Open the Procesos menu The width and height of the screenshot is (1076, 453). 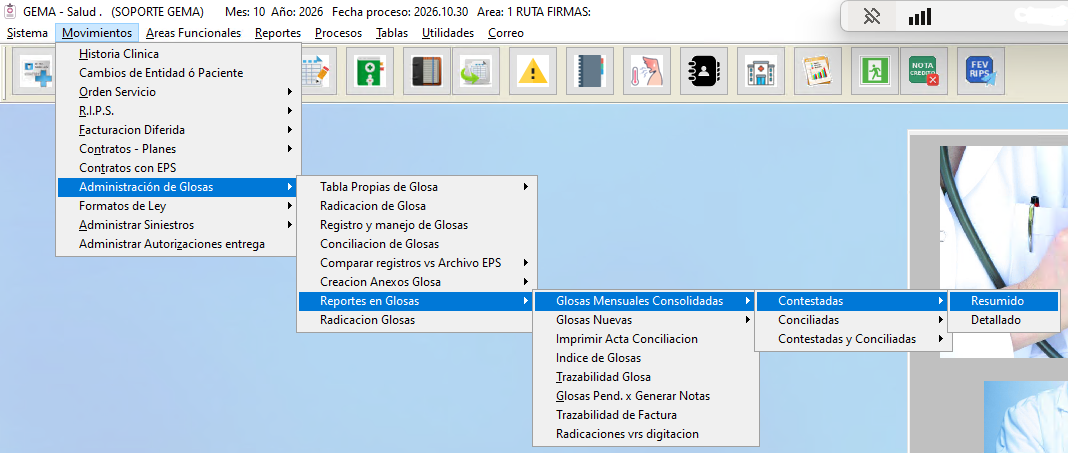(338, 33)
